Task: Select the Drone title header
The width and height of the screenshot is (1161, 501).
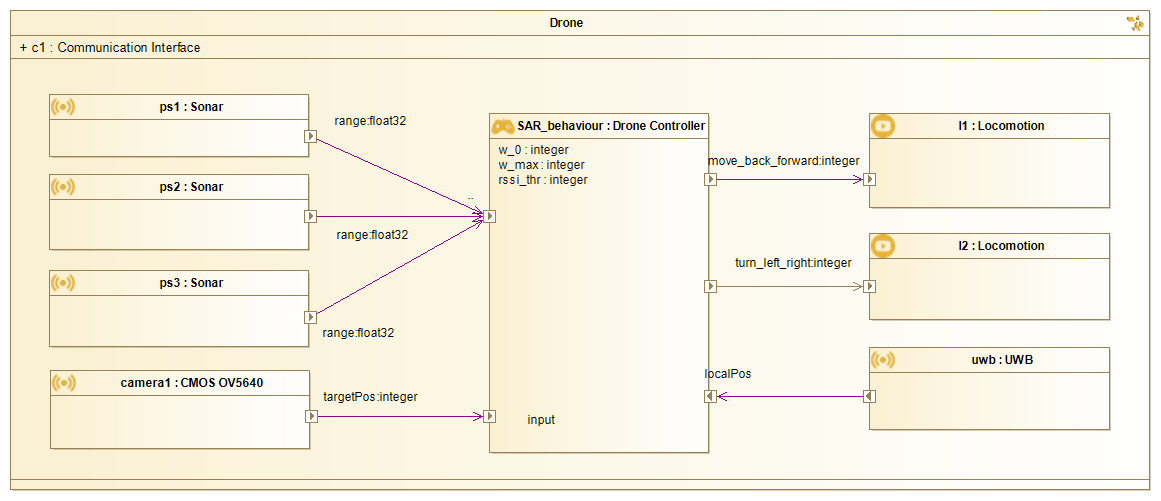Action: click(567, 23)
